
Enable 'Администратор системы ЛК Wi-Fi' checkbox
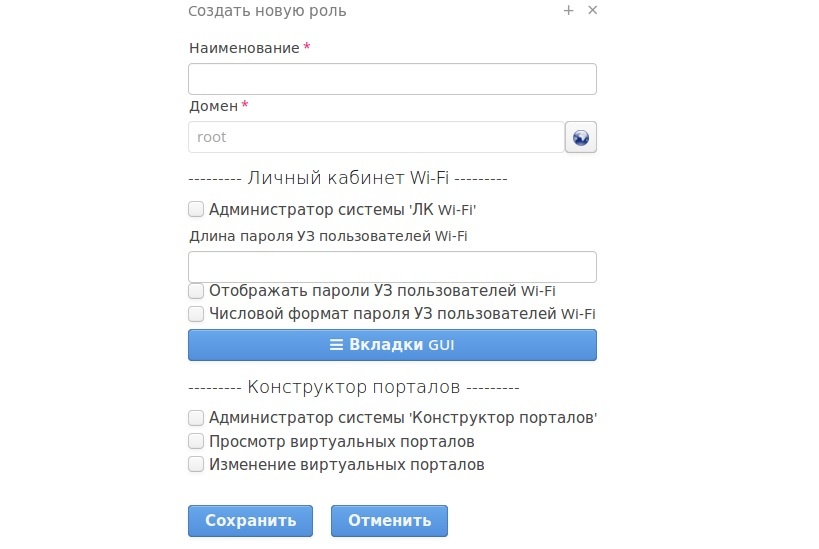pyautogui.click(x=196, y=210)
